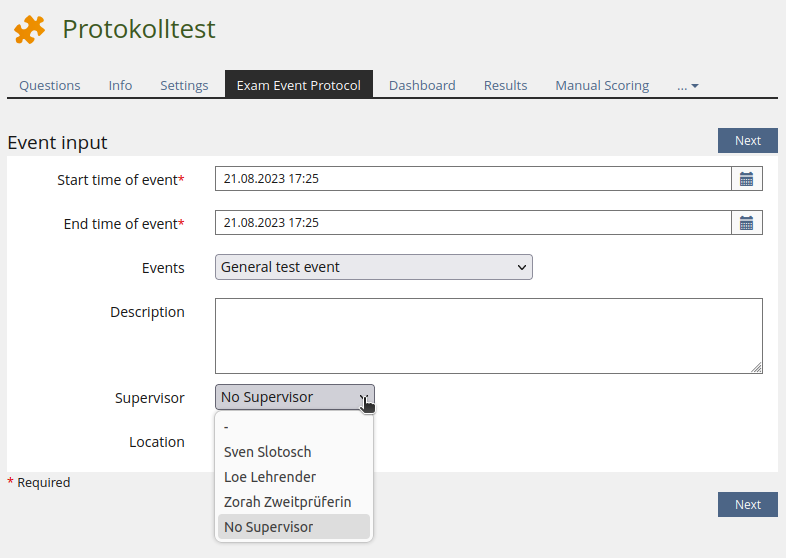Click into the Description text area
Screen dimensions: 786x558
click(x=488, y=335)
